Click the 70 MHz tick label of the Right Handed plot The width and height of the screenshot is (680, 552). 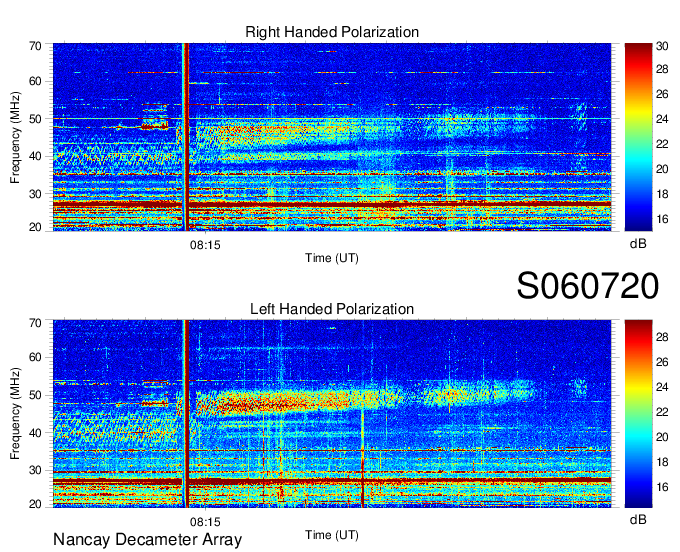[x=35, y=46]
